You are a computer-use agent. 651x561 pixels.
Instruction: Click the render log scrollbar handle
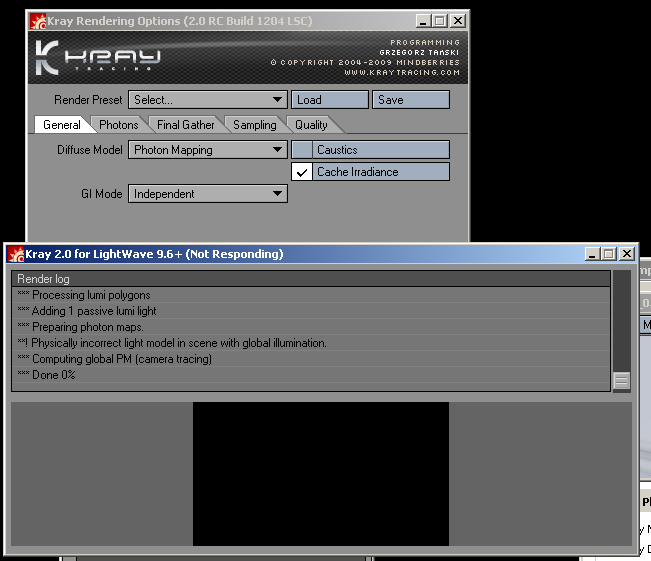pos(622,380)
